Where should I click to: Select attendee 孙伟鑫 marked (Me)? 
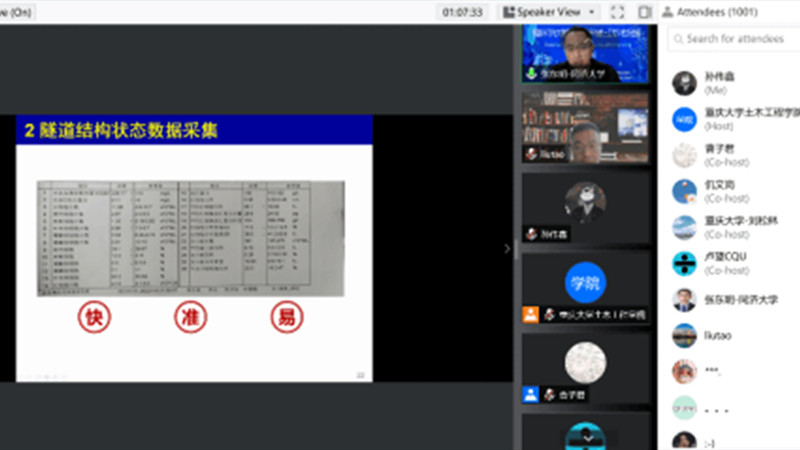click(735, 83)
